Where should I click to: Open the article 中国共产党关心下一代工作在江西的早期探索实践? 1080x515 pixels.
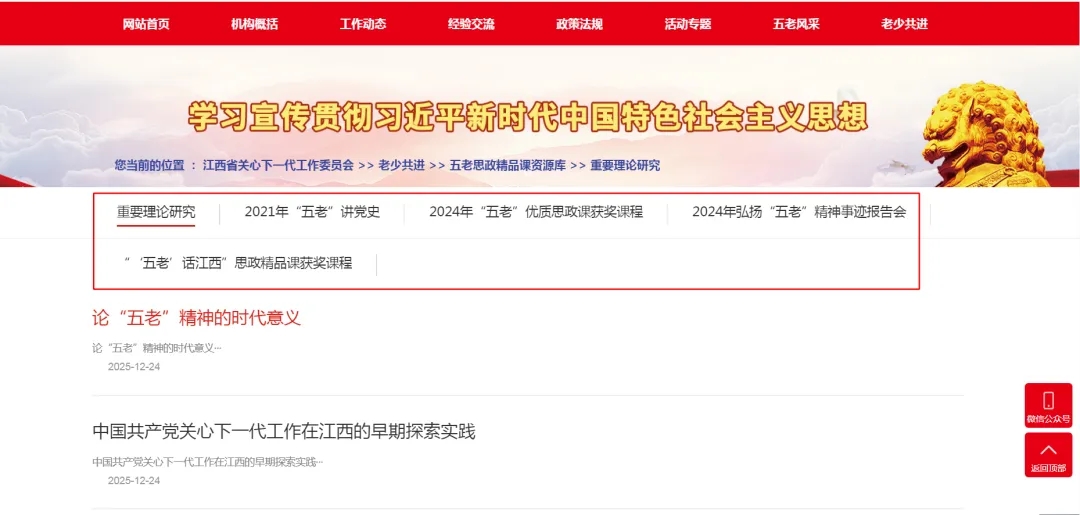click(283, 431)
